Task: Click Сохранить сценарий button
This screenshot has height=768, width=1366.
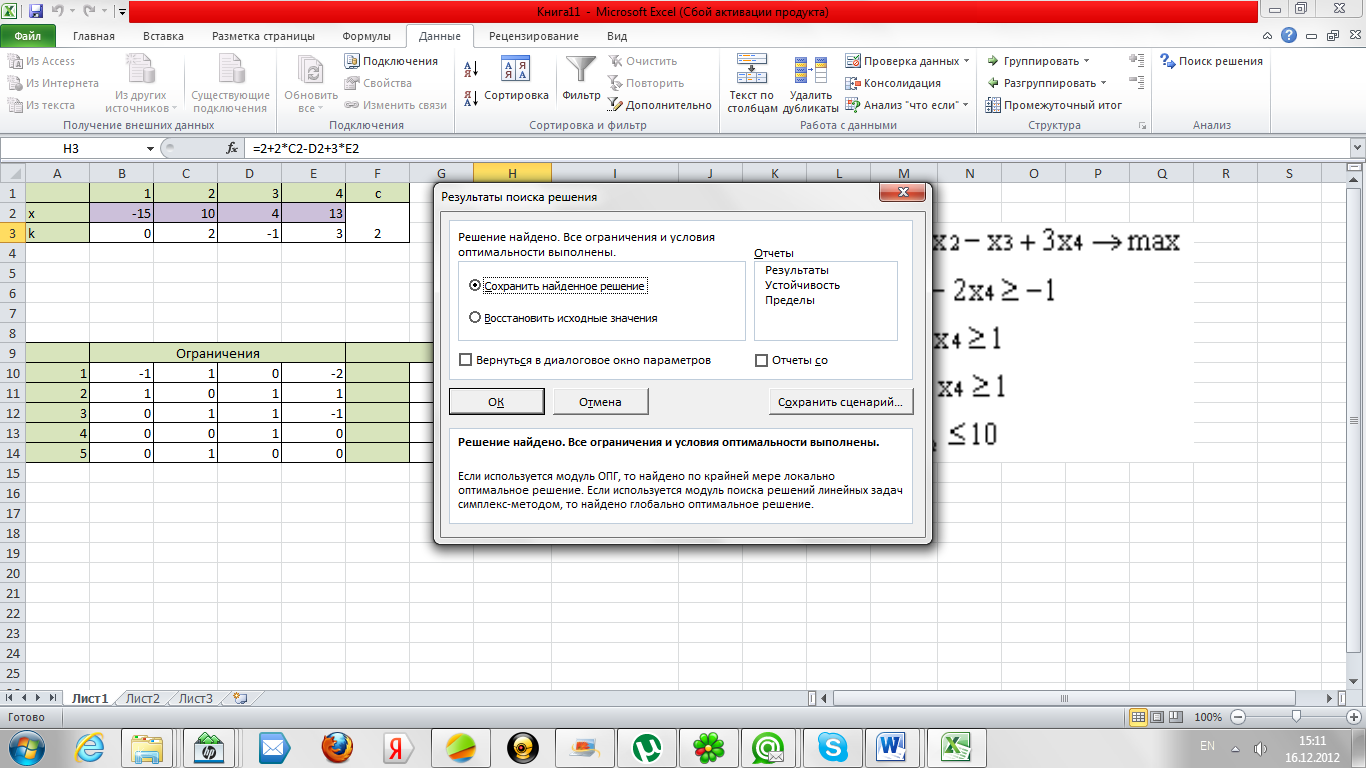Action: coord(840,402)
